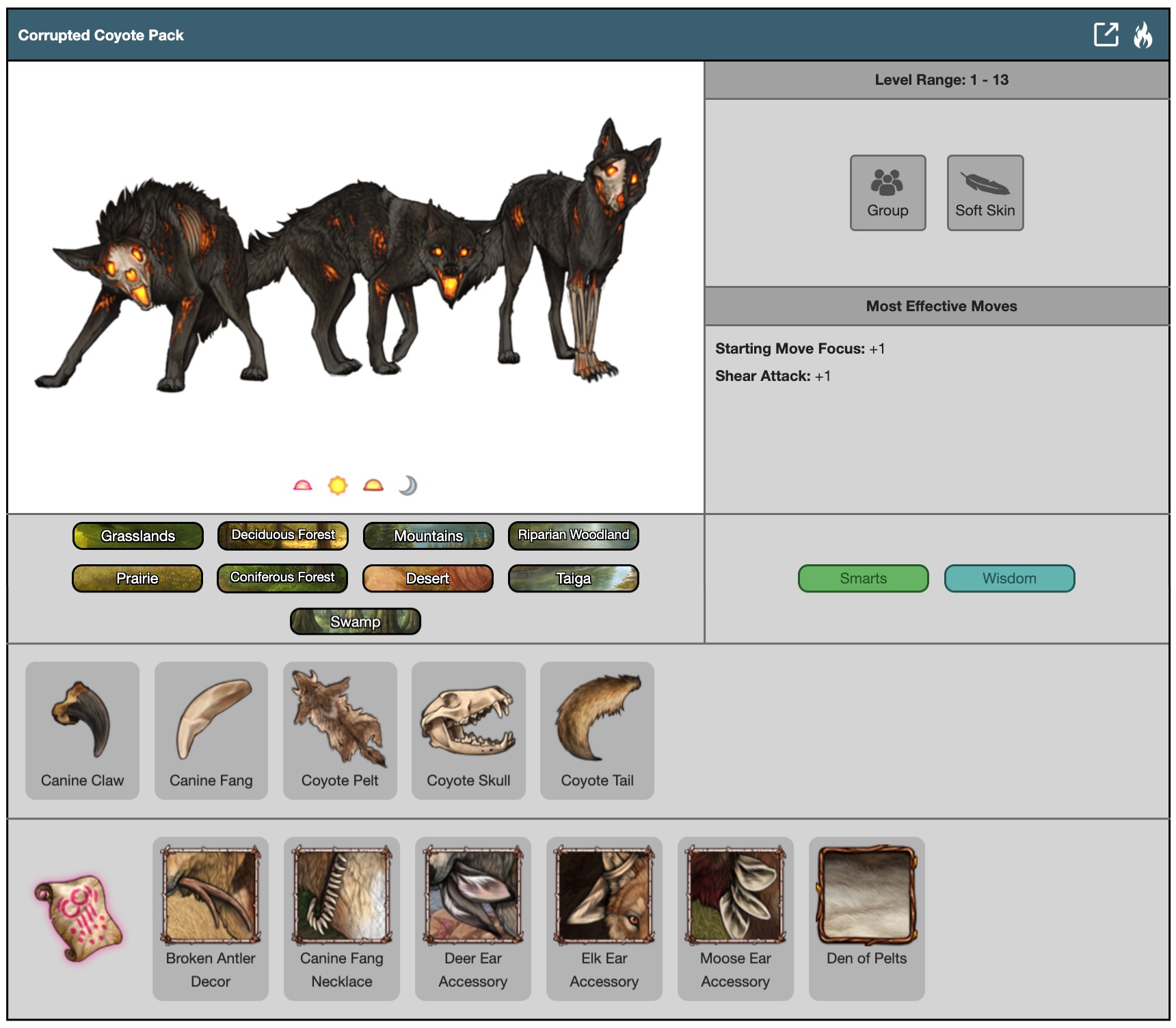Select the Riparian Woodland biome tag

(x=573, y=536)
